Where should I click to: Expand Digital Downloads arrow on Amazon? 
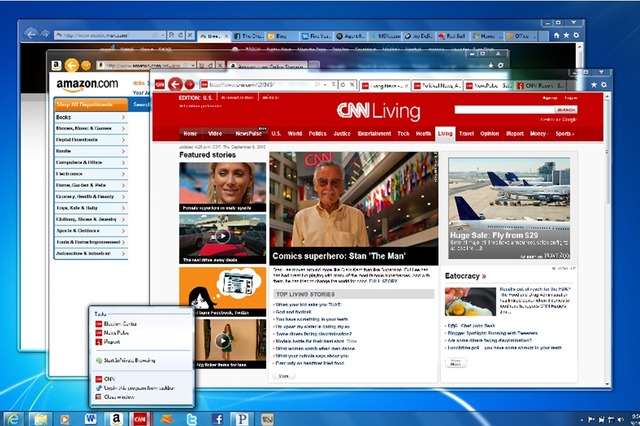tap(123, 140)
